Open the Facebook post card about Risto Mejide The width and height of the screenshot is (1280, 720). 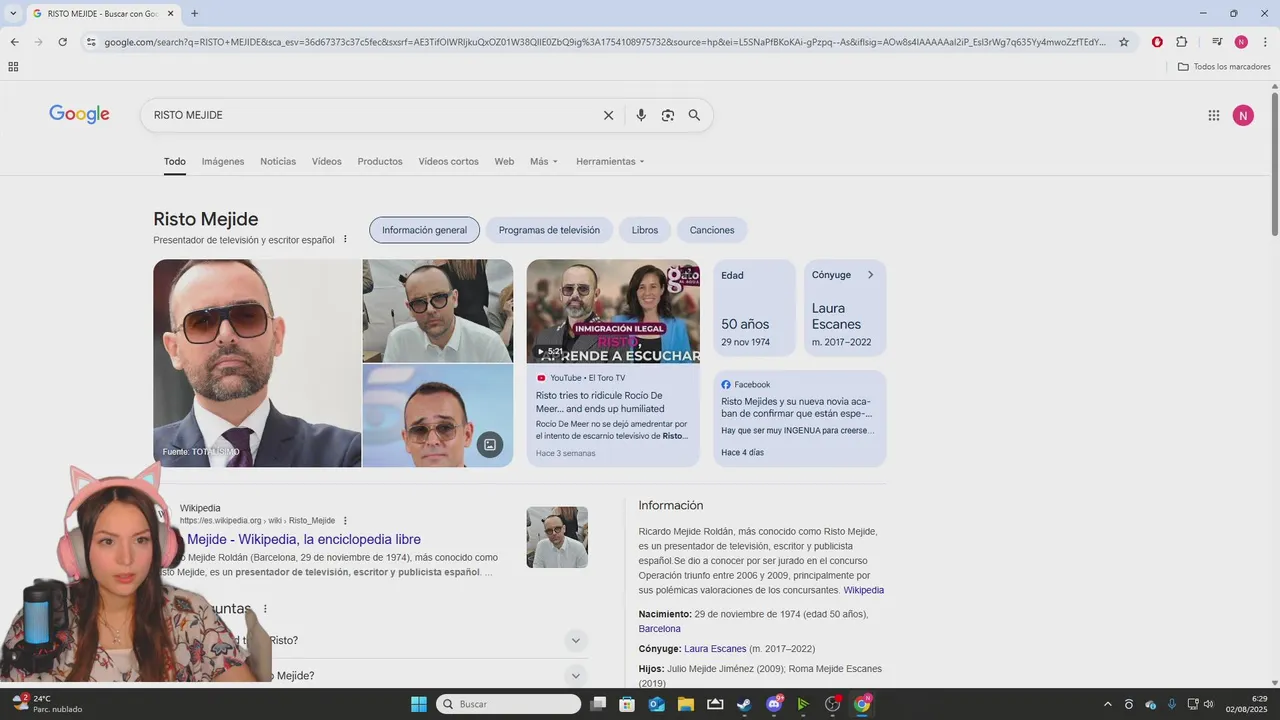click(800, 419)
